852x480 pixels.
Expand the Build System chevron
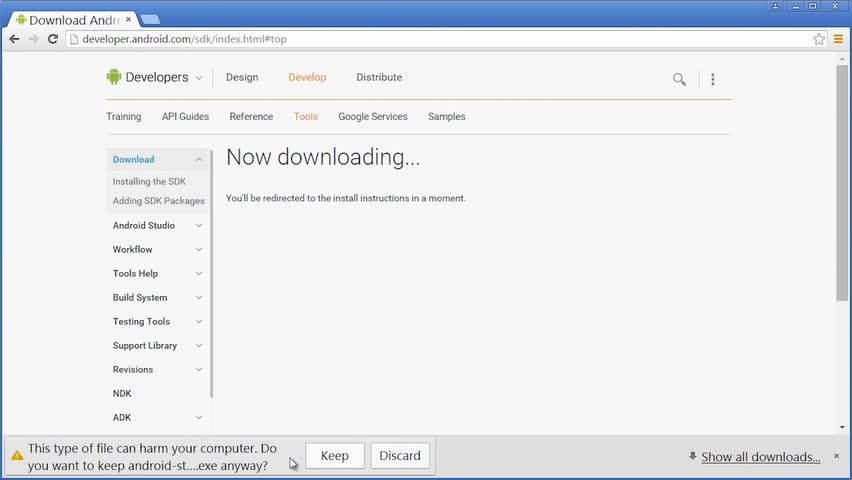199,297
